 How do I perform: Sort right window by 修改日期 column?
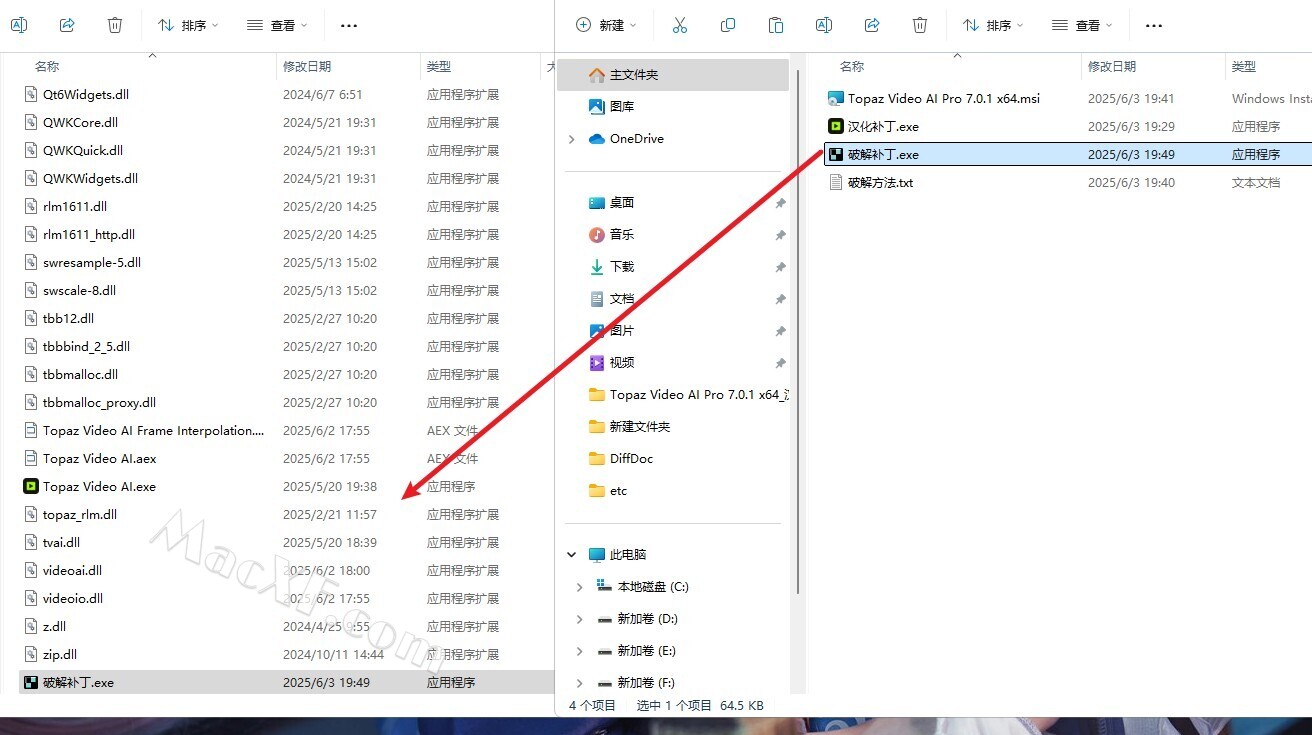tap(1112, 66)
